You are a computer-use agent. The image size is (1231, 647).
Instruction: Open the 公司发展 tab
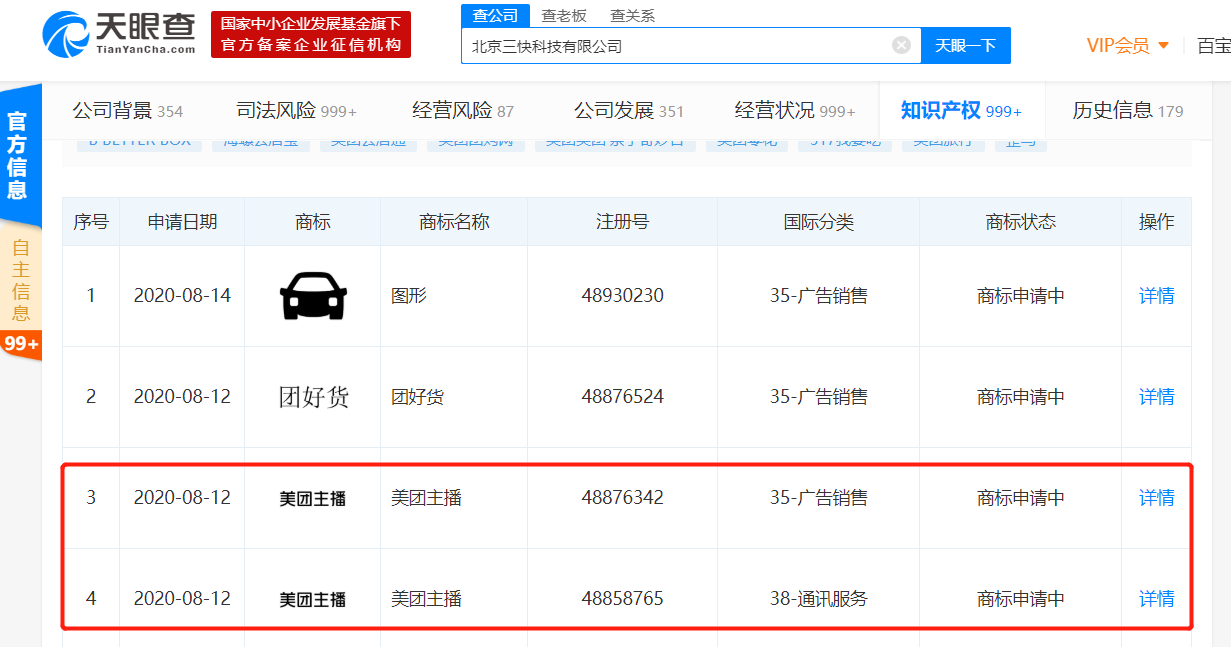[x=629, y=110]
